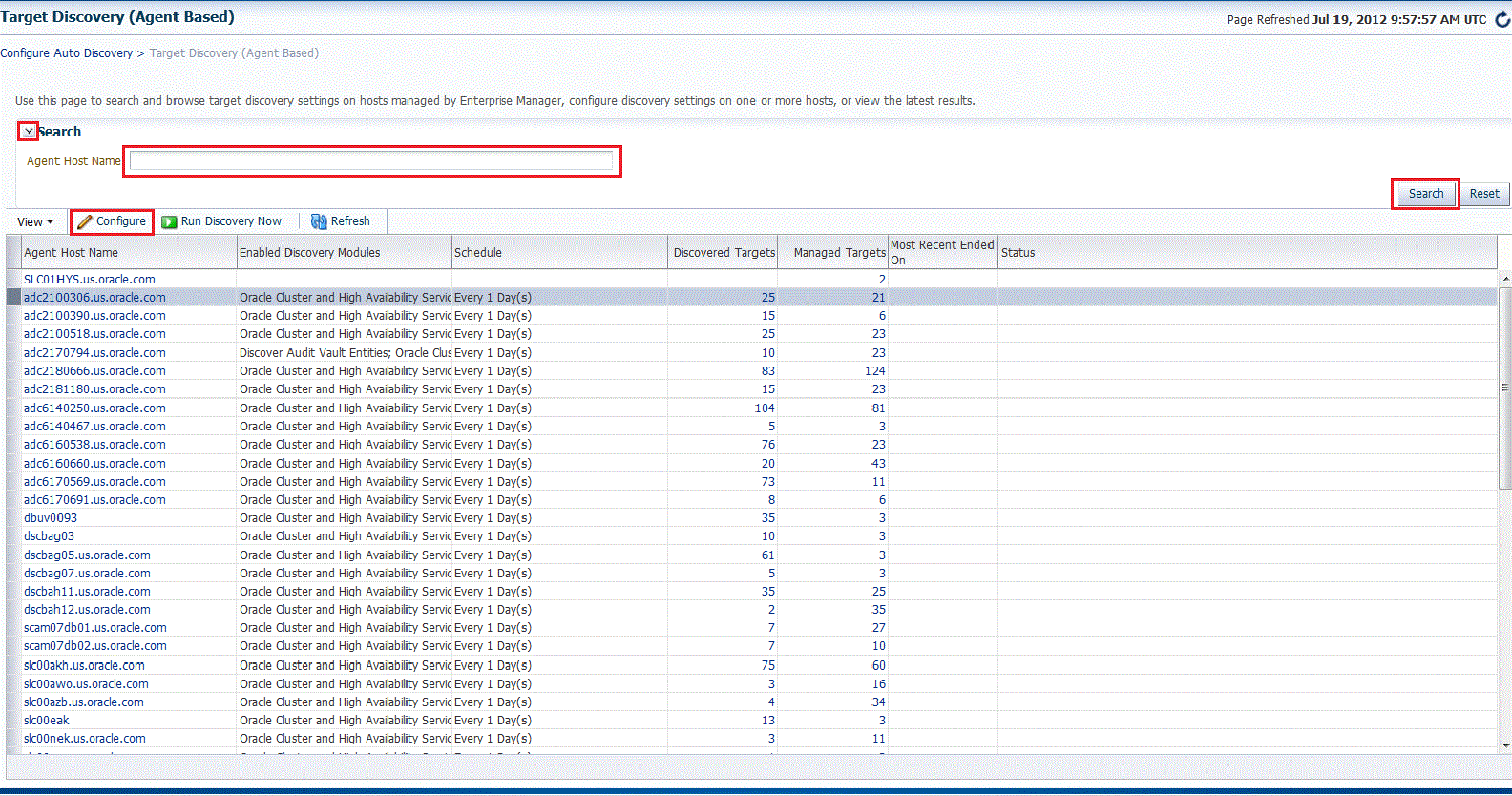This screenshot has width=1512, height=796.
Task: Click discovered targets count 104 for adc6140250
Action: click(765, 408)
